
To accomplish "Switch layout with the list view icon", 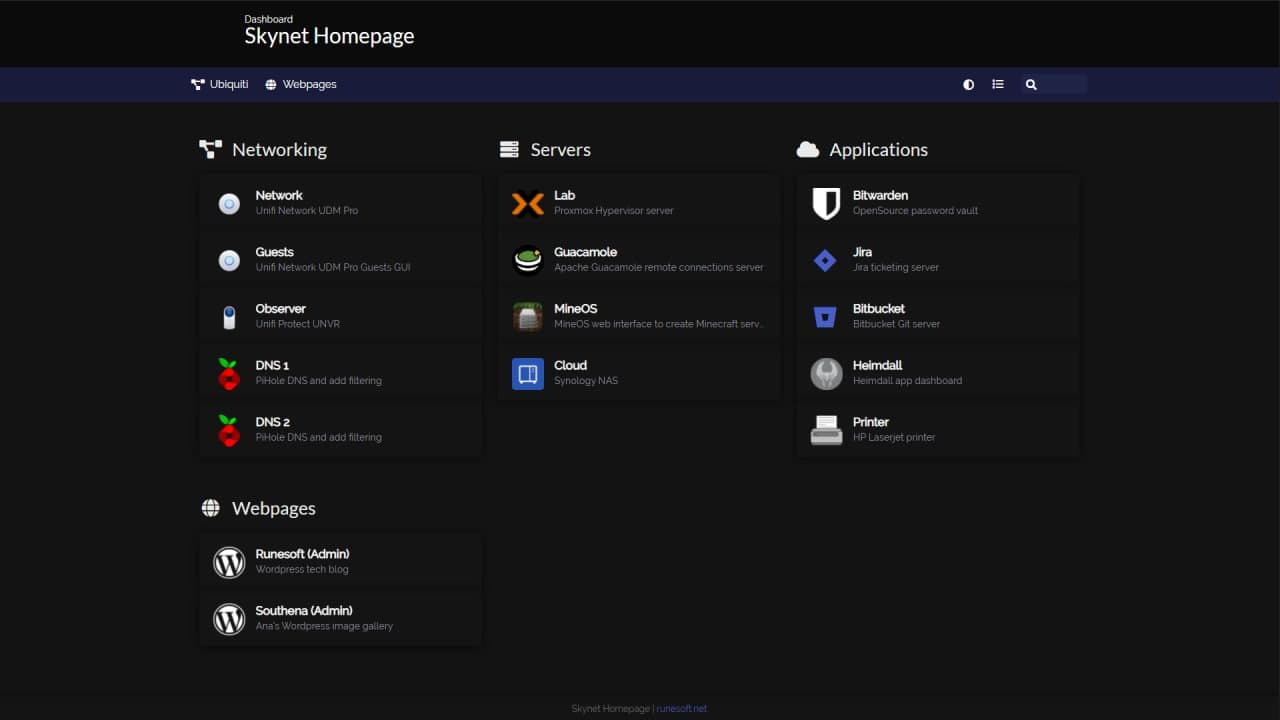I will (997, 85).
